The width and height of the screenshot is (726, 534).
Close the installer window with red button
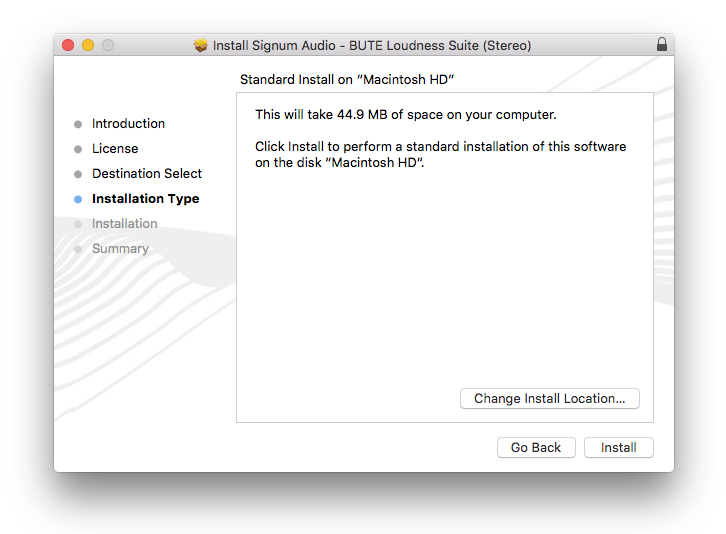(68, 45)
